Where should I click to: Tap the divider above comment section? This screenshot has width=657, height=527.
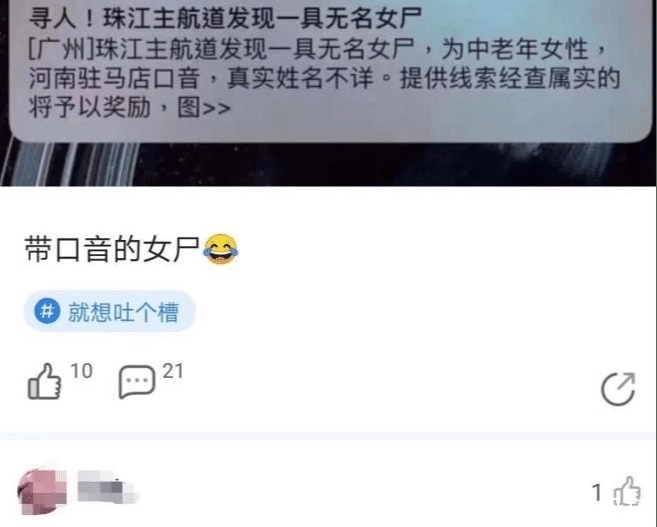click(x=328, y=436)
